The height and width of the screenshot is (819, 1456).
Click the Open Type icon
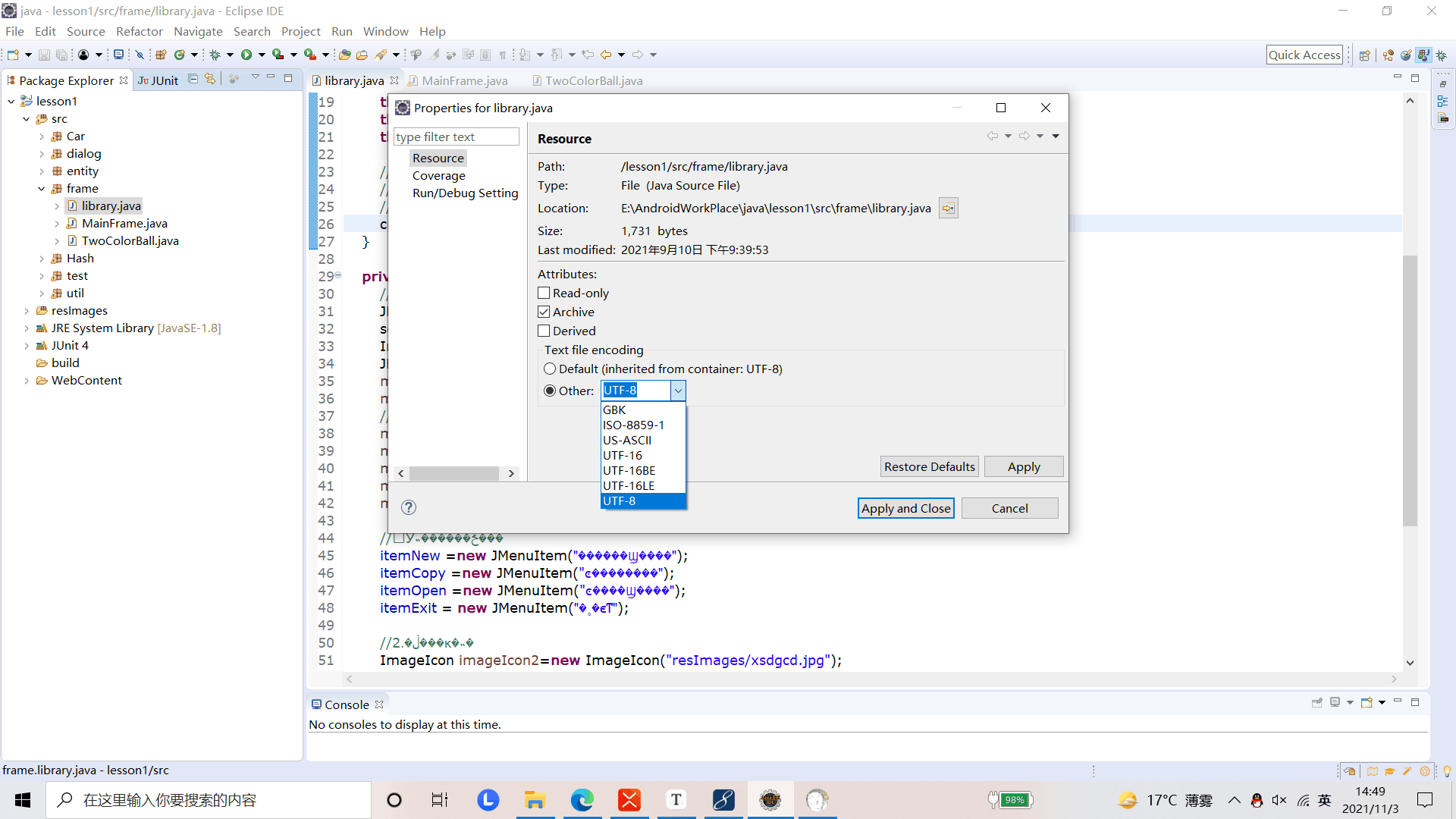[x=345, y=55]
